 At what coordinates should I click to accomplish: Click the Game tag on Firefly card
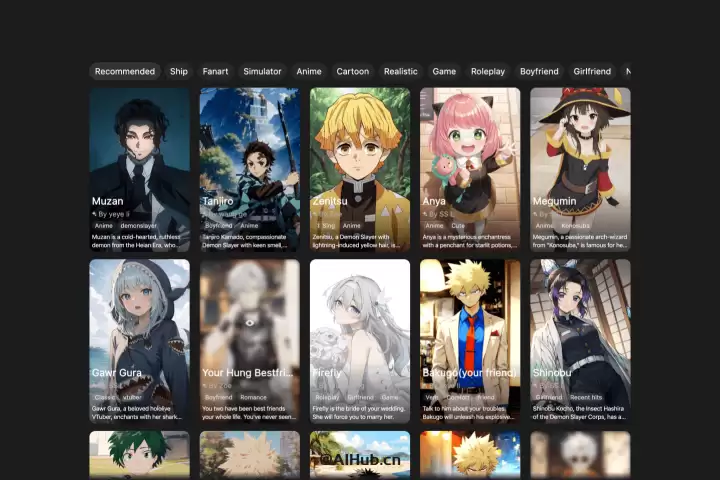coord(390,397)
